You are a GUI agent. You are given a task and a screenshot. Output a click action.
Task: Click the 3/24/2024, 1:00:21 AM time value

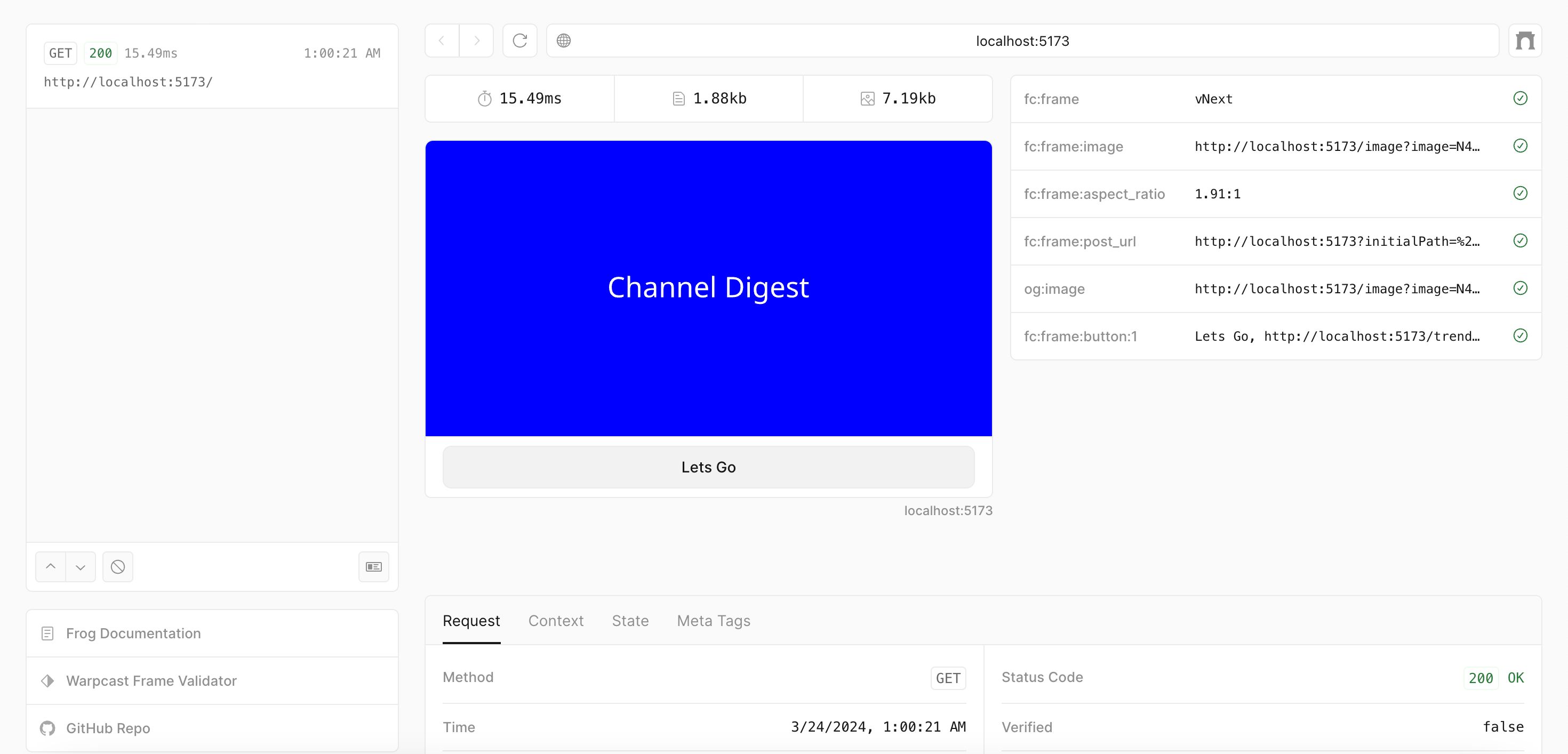point(878,727)
